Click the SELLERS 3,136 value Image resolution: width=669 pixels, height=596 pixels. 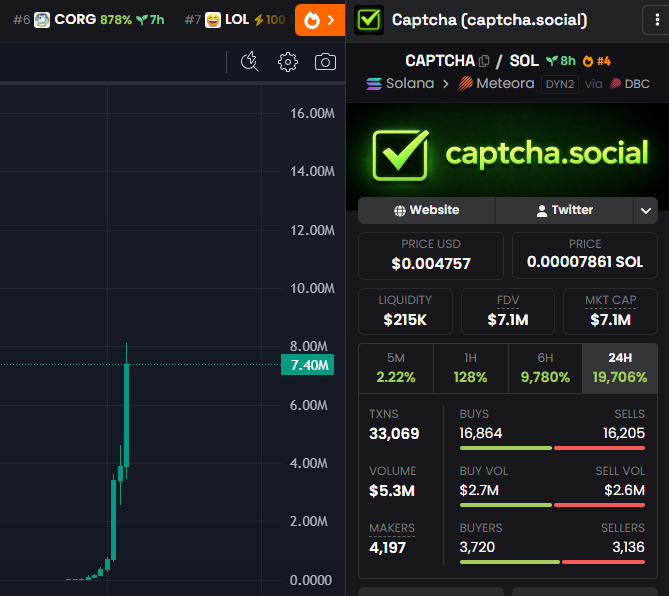coord(628,547)
